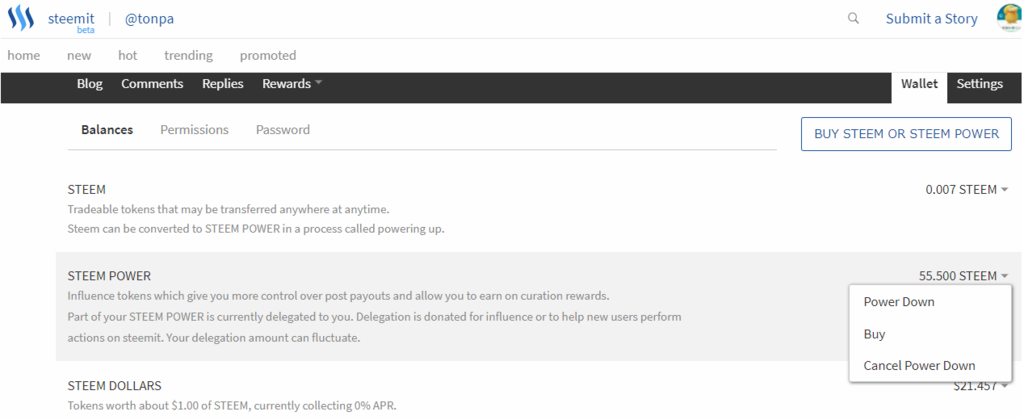Image resolution: width=1024 pixels, height=420 pixels.
Task: Click the STEEM DOLLARS heading text
Action: click(114, 385)
